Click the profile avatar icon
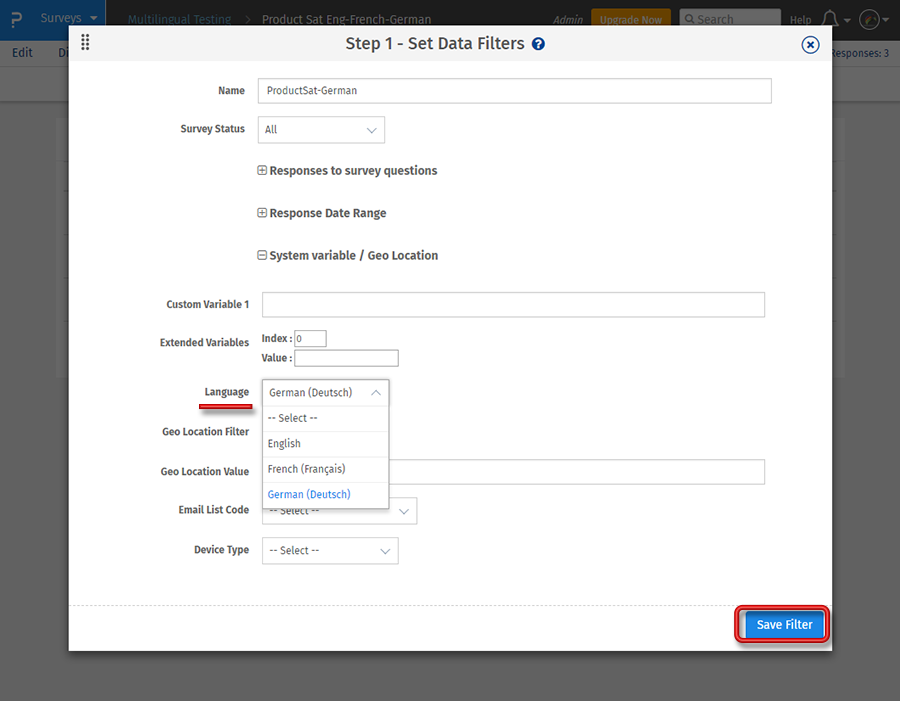The image size is (900, 701). point(869,19)
